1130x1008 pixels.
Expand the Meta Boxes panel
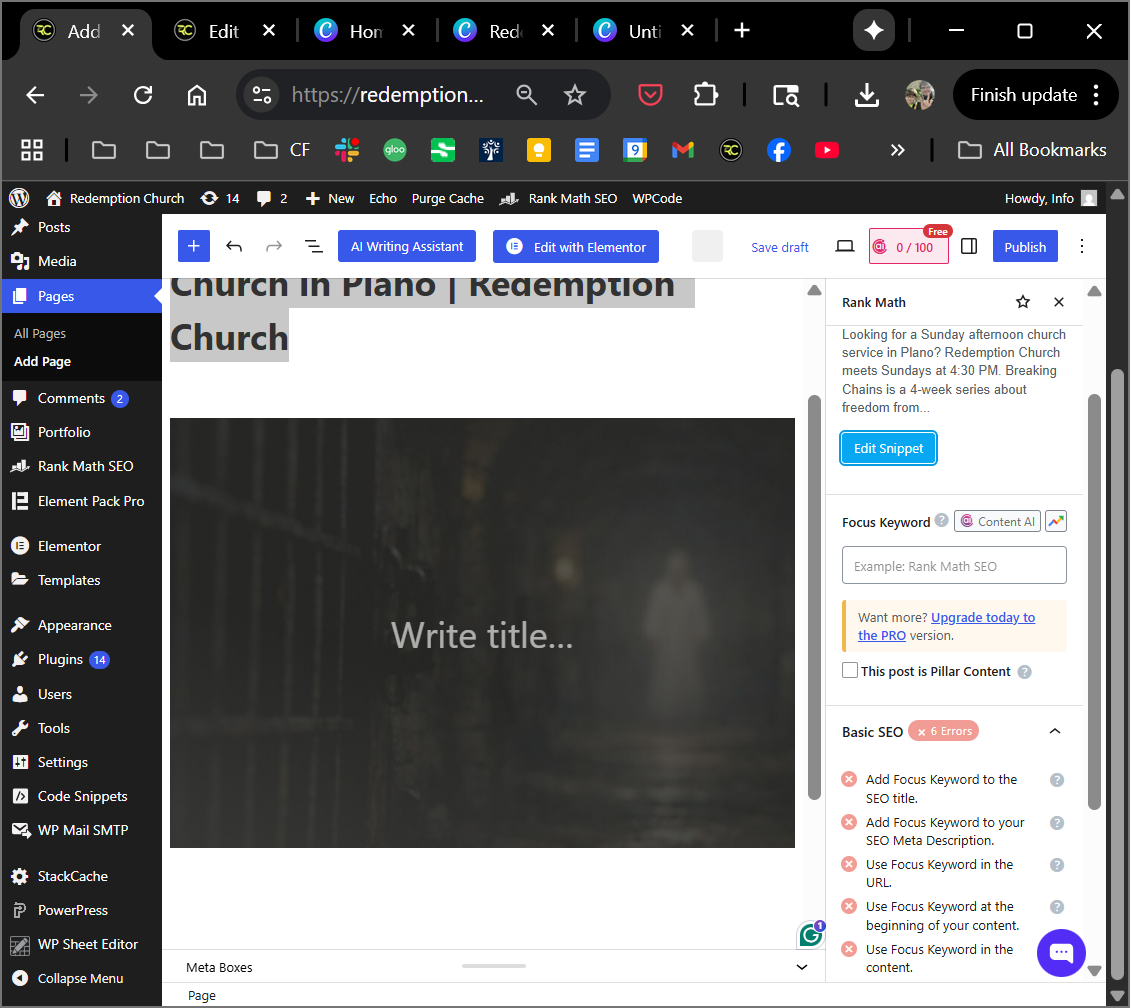(801, 967)
